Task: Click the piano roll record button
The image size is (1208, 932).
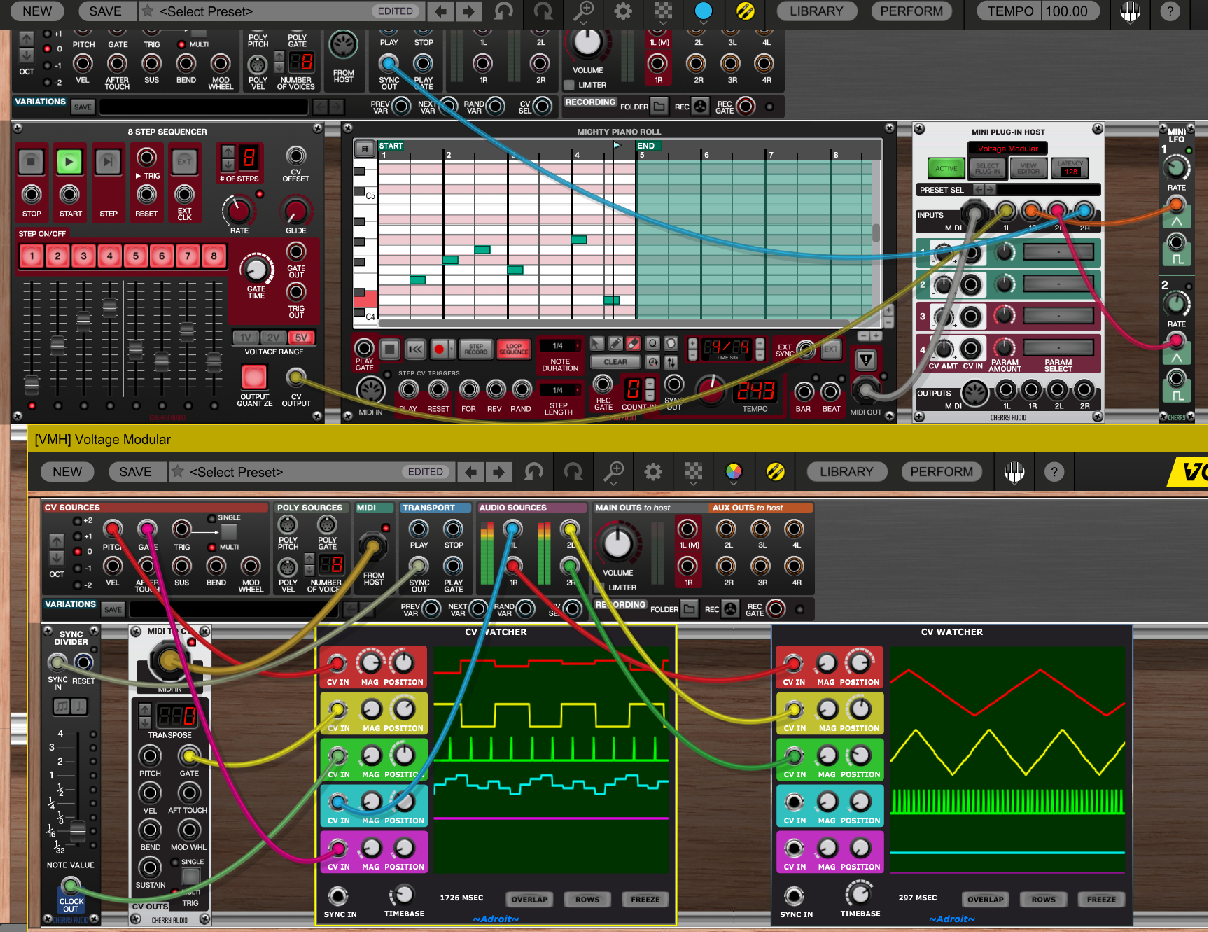Action: 440,349
